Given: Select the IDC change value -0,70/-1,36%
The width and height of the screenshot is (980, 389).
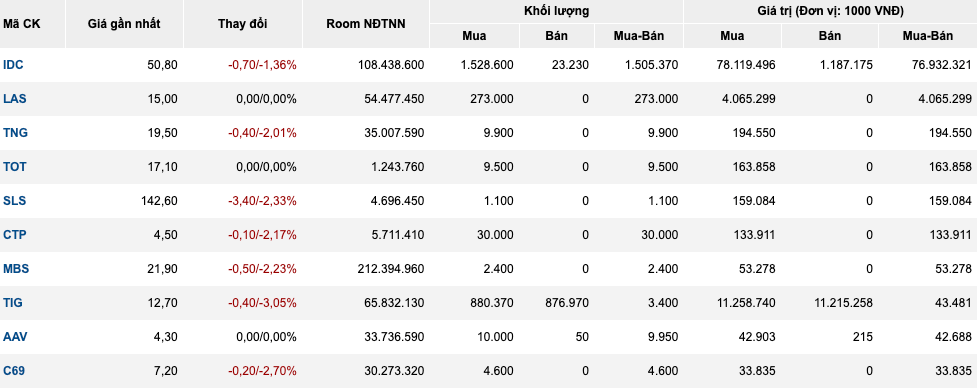Looking at the screenshot, I should (262, 64).
